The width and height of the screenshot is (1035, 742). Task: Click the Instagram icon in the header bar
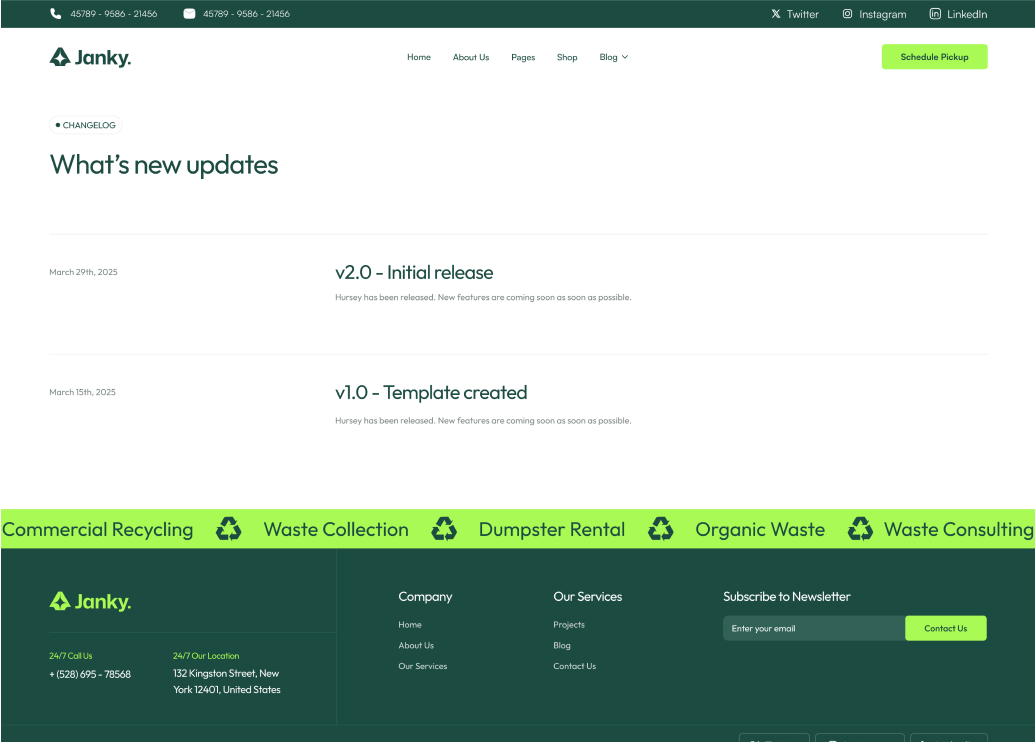click(x=848, y=14)
